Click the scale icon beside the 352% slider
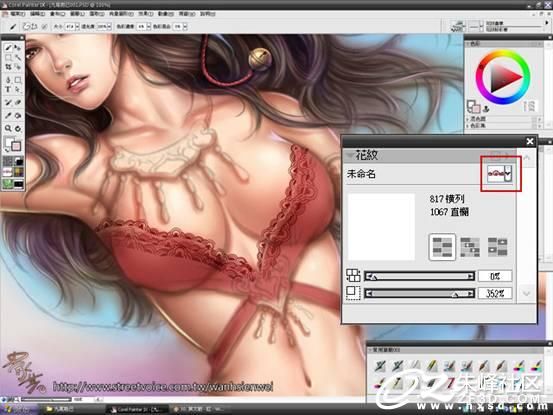 click(353, 293)
